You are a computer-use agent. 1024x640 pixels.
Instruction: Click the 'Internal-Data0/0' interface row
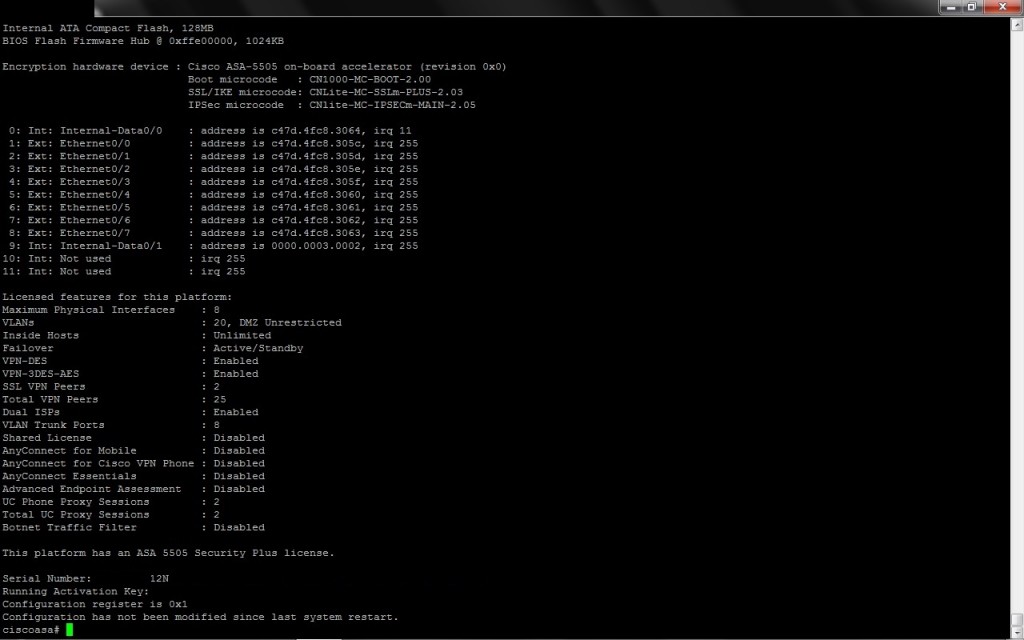pyautogui.click(x=210, y=131)
